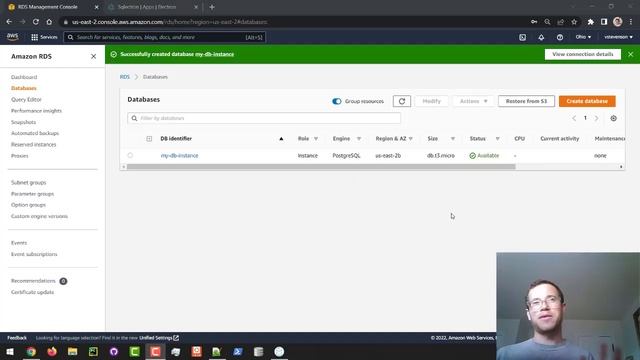This screenshot has width=640, height=360.
Task: Click right arrow of table scrollbar
Action: click(621, 167)
